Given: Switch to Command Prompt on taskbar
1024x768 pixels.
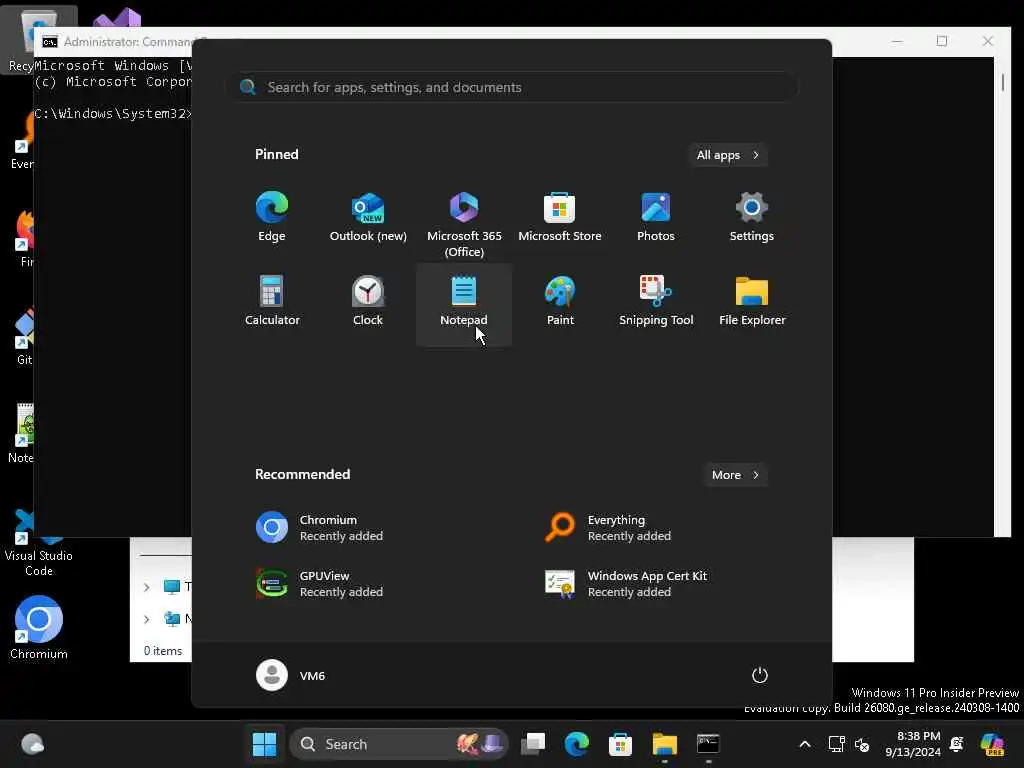Looking at the screenshot, I should tap(708, 744).
